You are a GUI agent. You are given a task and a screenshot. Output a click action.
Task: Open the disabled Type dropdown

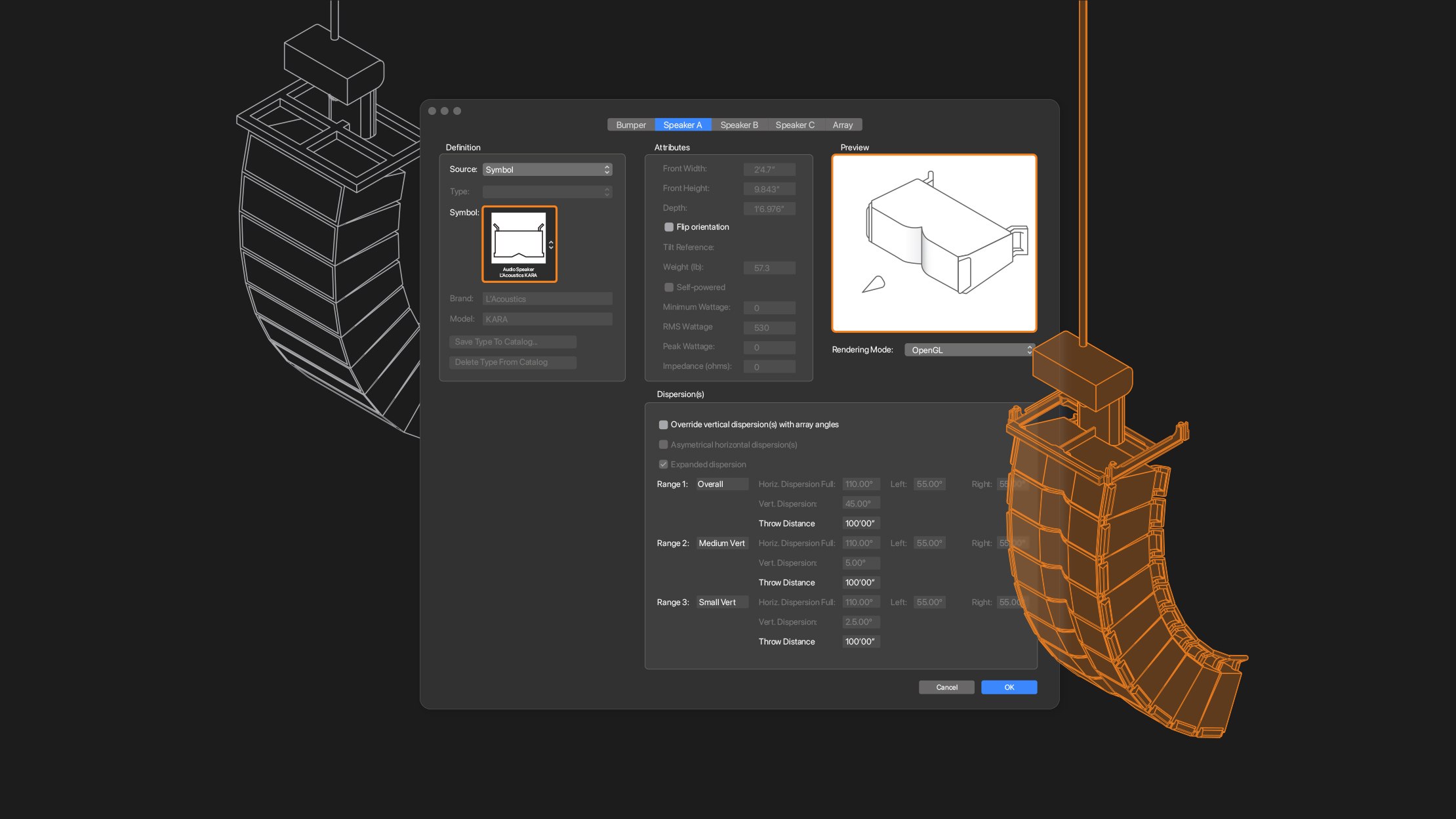pyautogui.click(x=547, y=192)
